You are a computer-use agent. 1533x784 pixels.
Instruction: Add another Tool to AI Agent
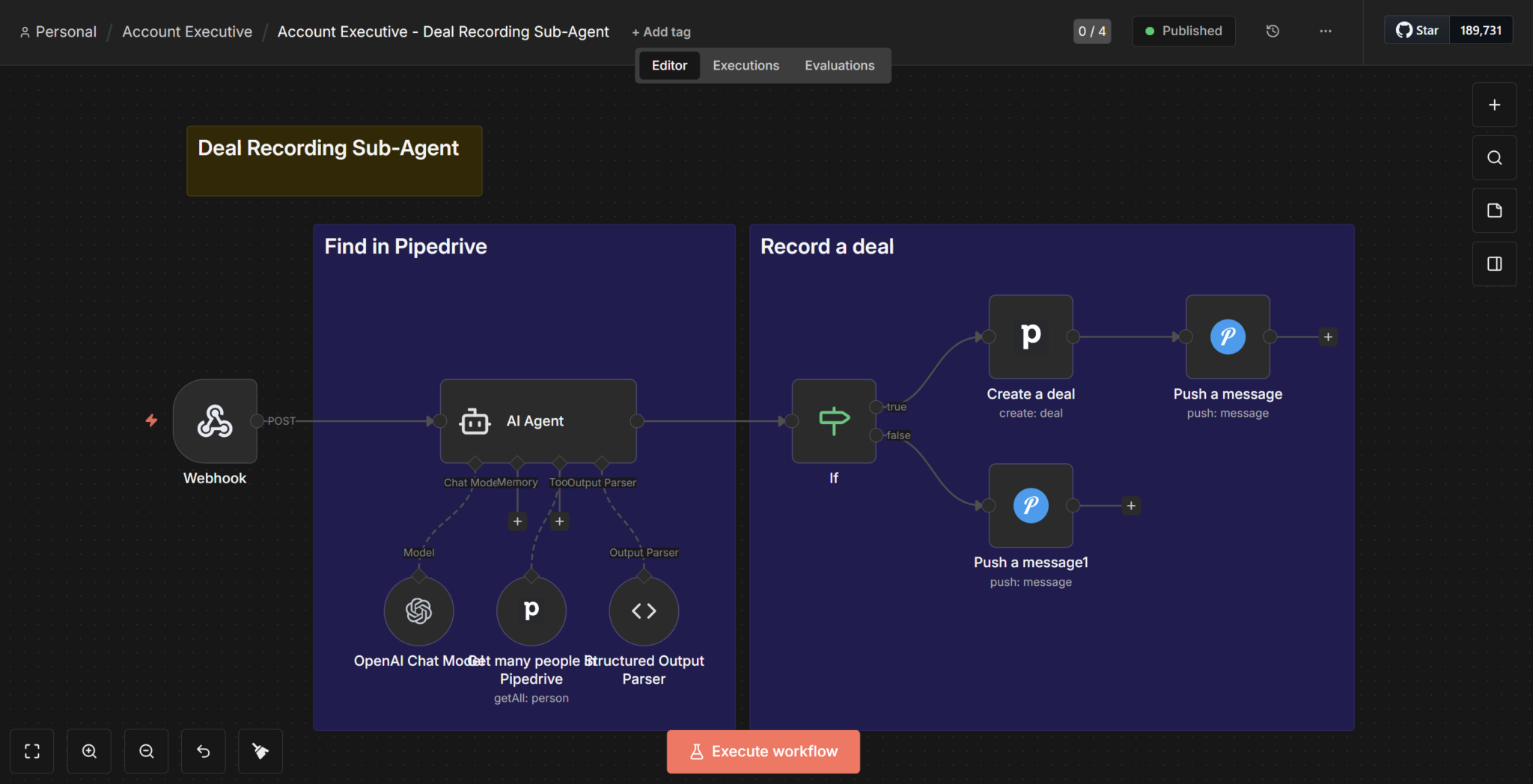pos(559,521)
